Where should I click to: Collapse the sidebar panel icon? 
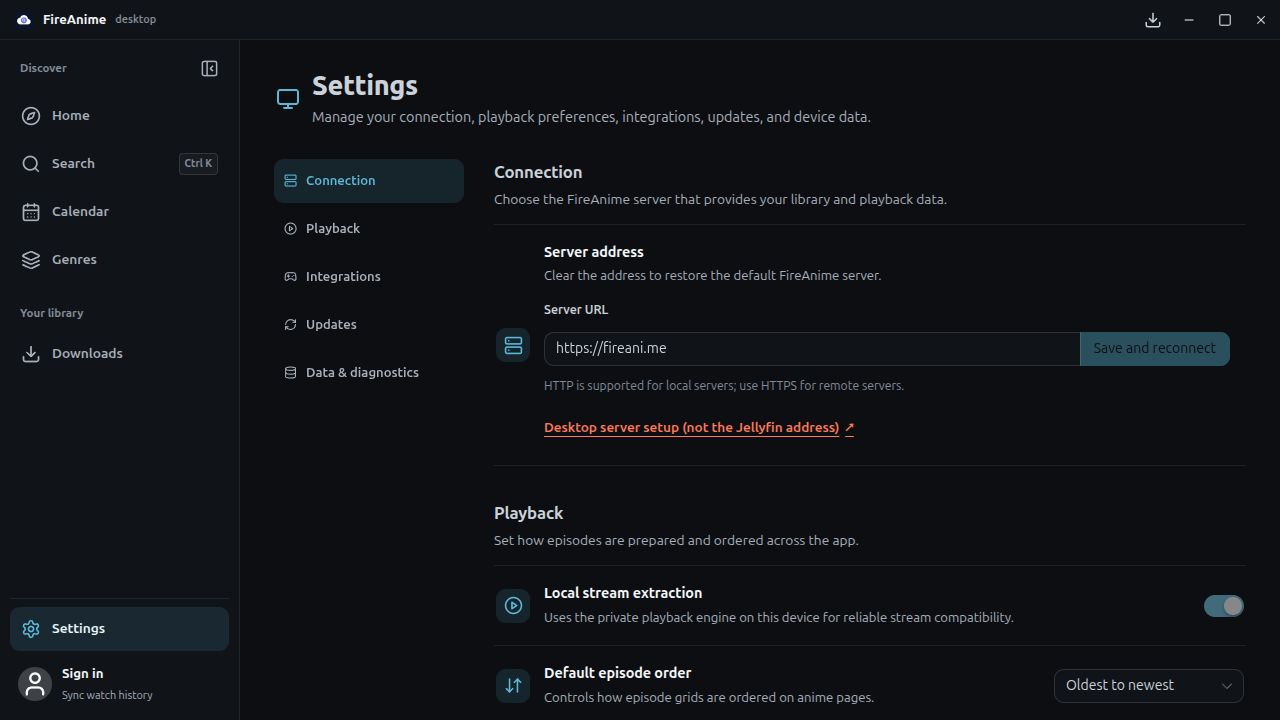point(209,69)
